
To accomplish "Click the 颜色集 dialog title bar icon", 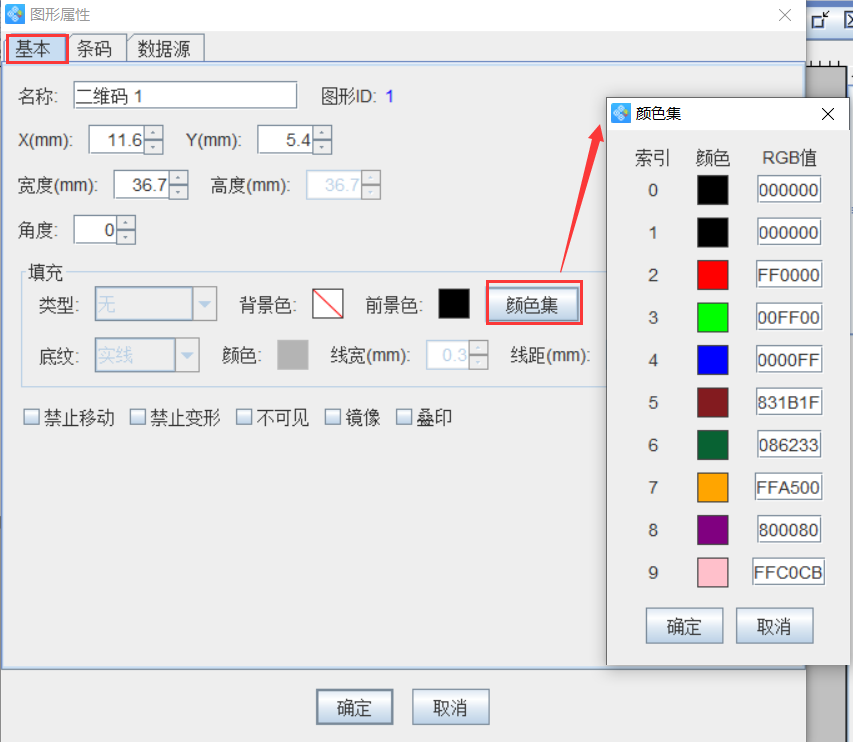I will pos(619,113).
